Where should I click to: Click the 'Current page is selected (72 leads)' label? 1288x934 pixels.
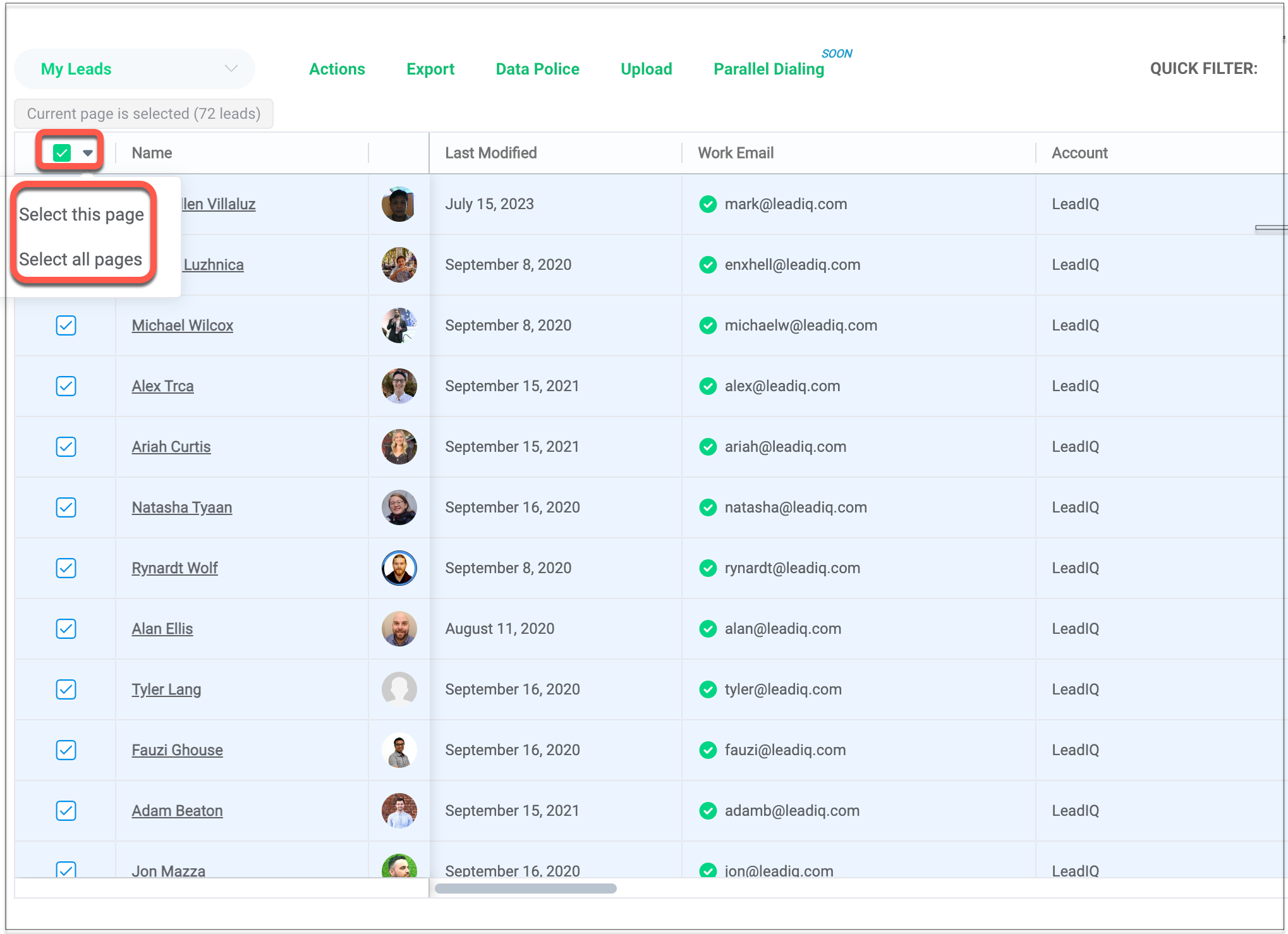(143, 114)
